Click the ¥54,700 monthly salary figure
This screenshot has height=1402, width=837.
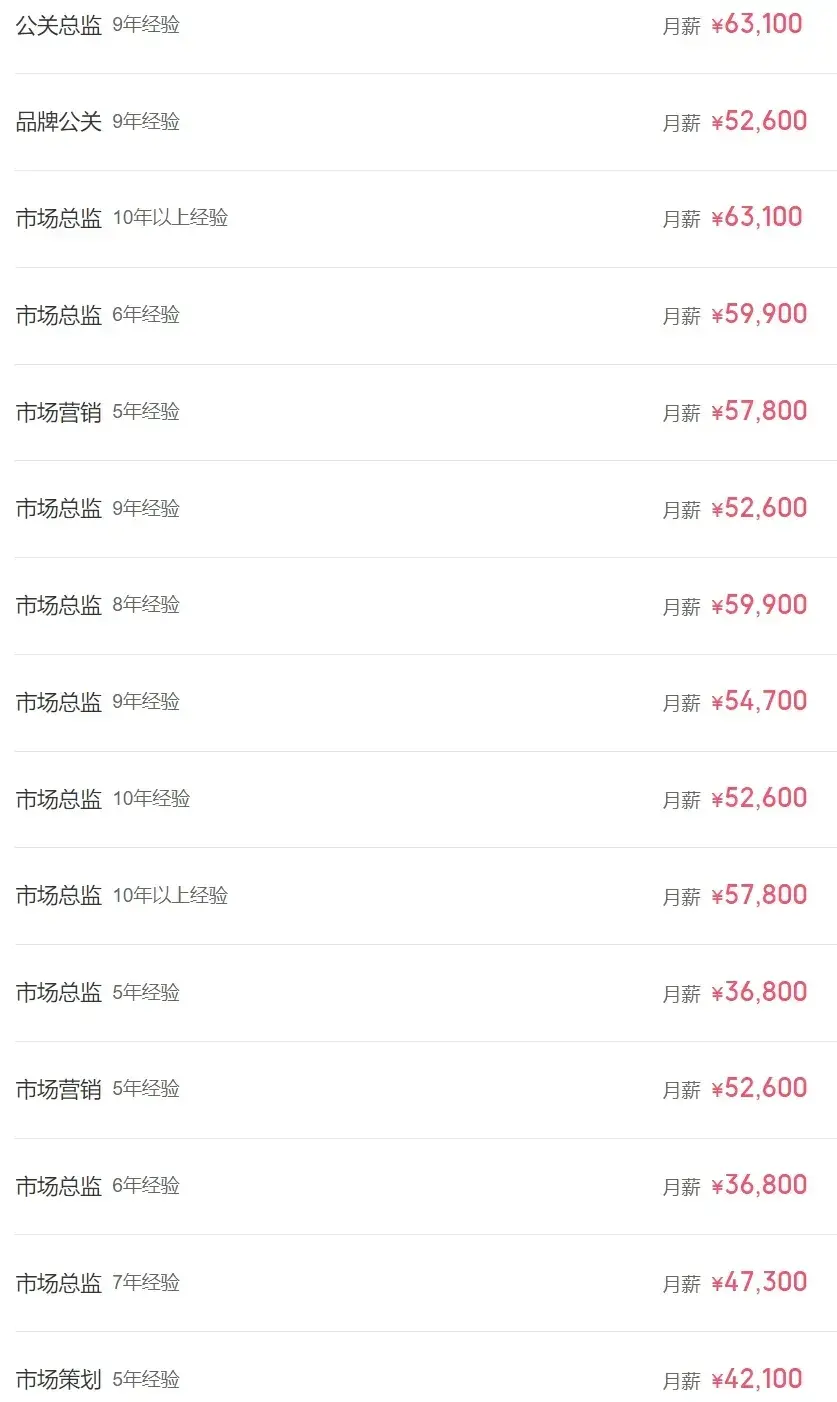pos(759,701)
